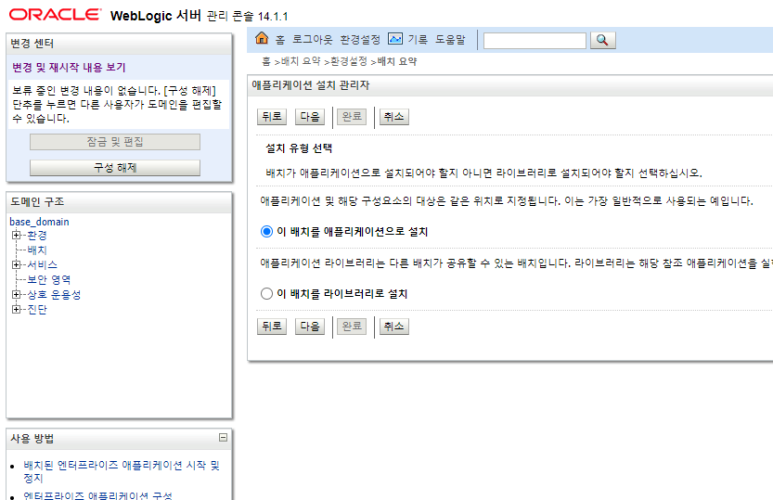Click the 설치 유형 선택 heading
The image size is (773, 500).
pyautogui.click(x=299, y=148)
